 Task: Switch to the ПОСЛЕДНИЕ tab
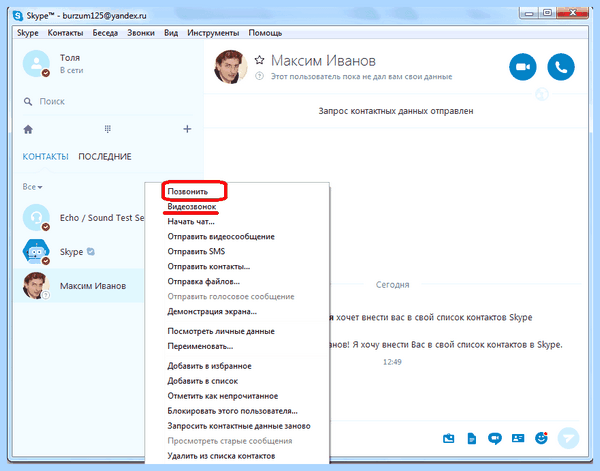[105, 156]
